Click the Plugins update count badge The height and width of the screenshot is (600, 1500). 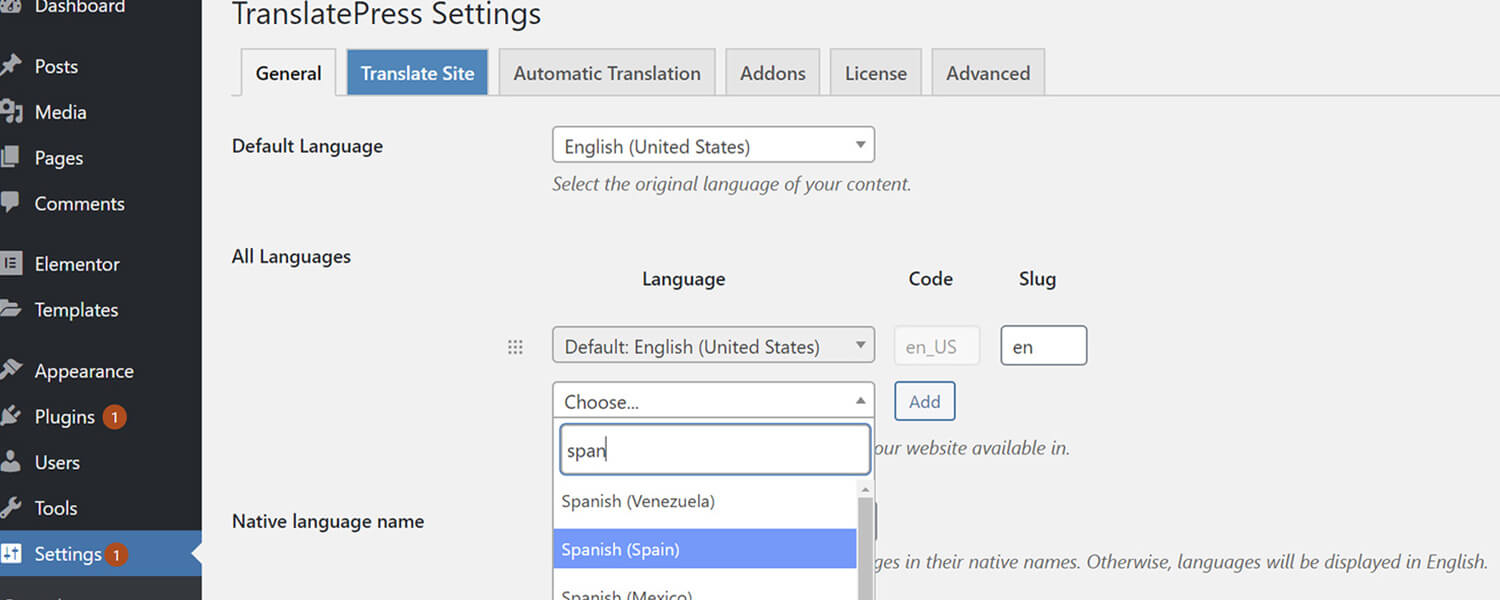(x=114, y=417)
